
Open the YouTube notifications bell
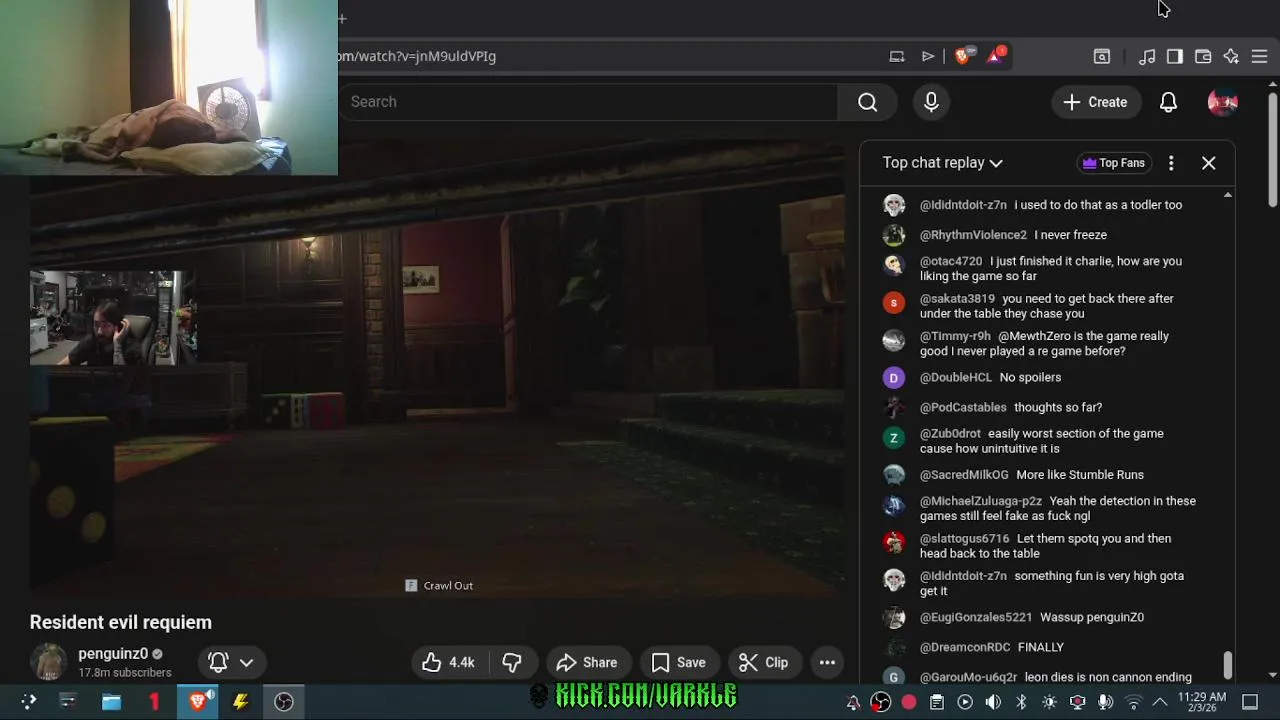pos(1168,102)
